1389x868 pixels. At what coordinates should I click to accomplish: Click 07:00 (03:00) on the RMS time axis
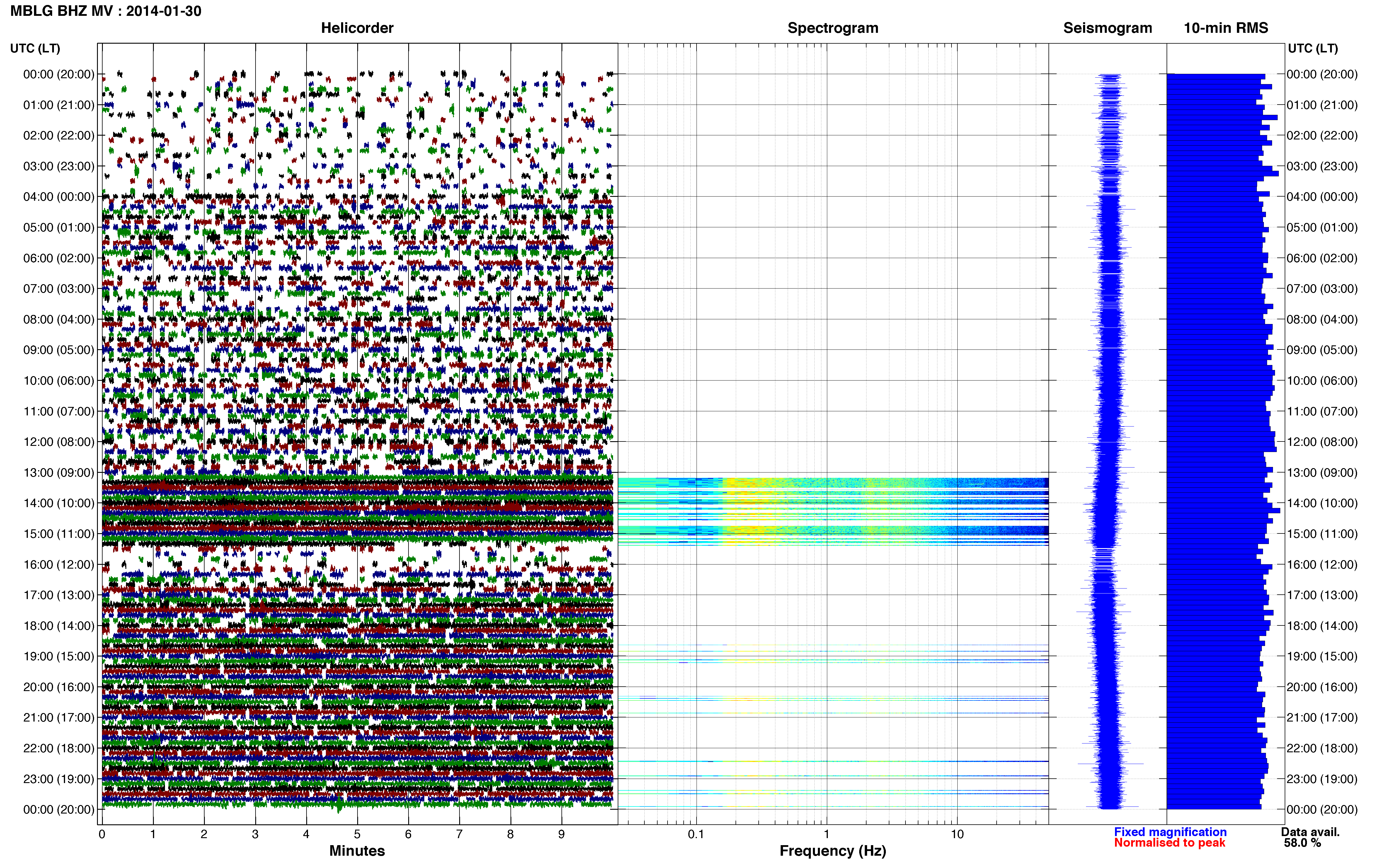coord(1322,288)
